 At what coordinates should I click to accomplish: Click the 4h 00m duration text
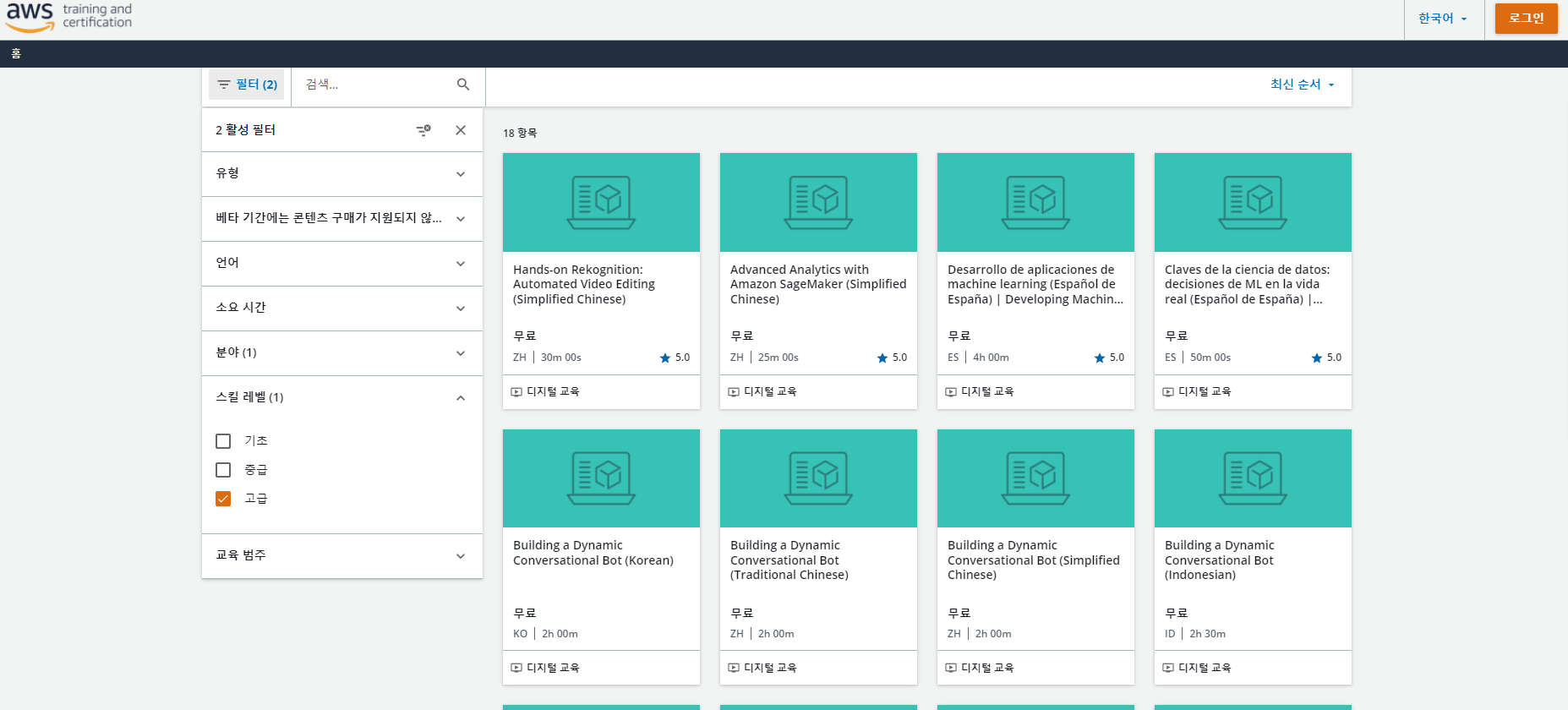[x=991, y=358]
